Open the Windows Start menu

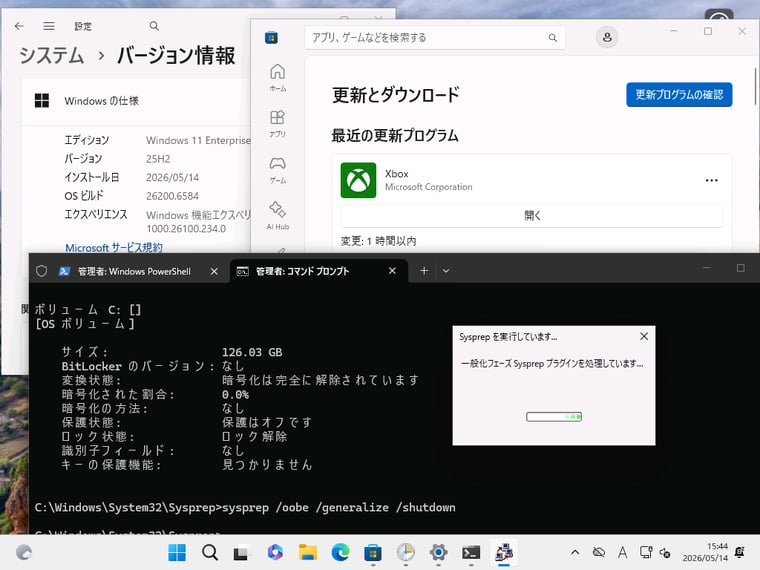[x=176, y=552]
